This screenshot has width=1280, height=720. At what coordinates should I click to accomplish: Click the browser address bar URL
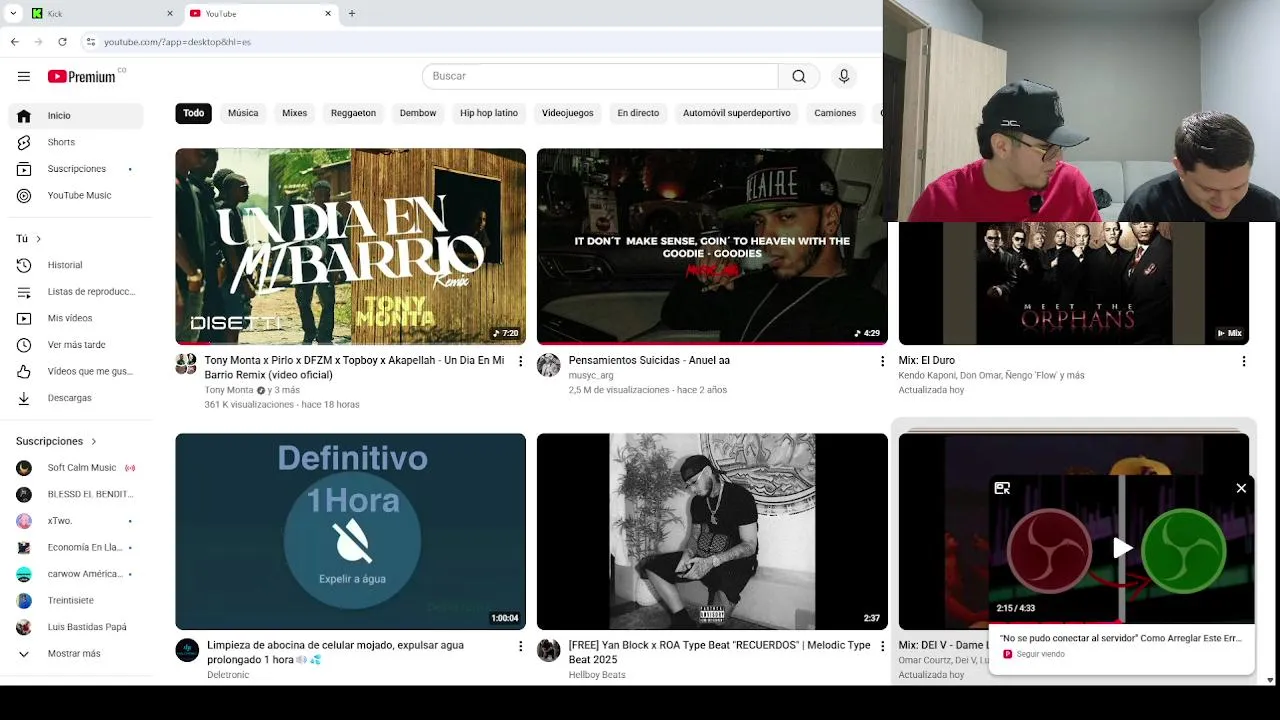pos(178,42)
